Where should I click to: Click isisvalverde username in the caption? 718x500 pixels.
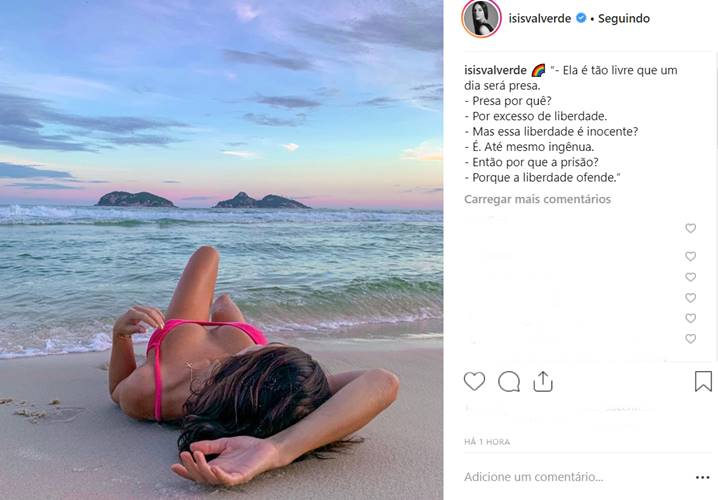495,71
